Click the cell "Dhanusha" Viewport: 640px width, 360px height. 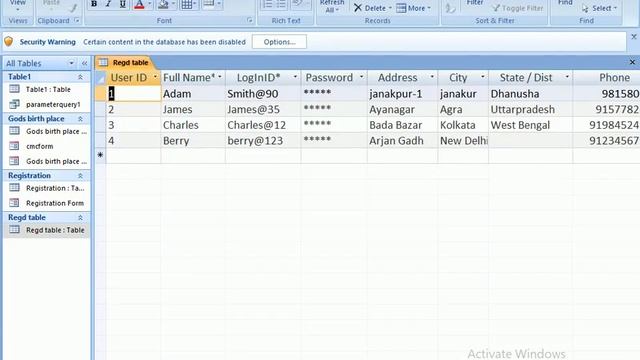[530, 93]
